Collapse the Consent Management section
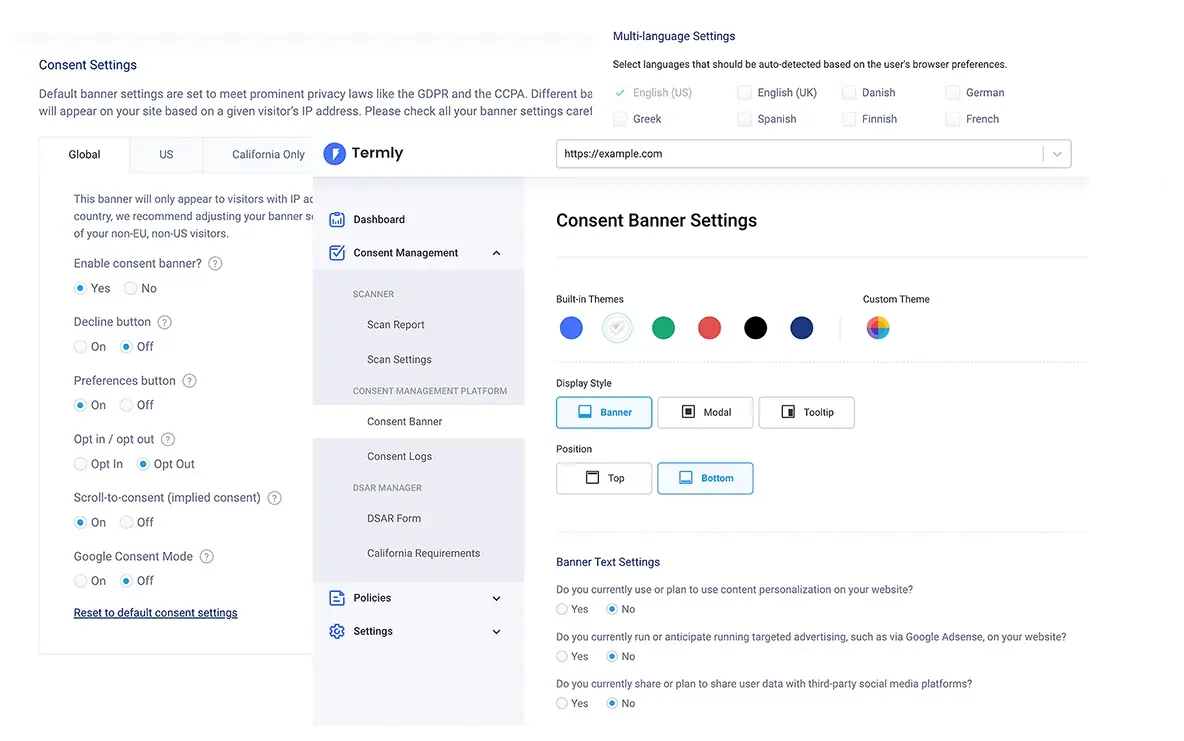Screen dimensions: 1184x741 click(496, 253)
